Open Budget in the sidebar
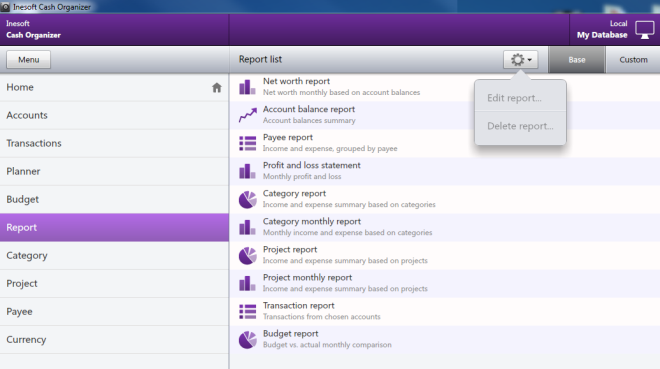This screenshot has height=369, width=660. (114, 199)
